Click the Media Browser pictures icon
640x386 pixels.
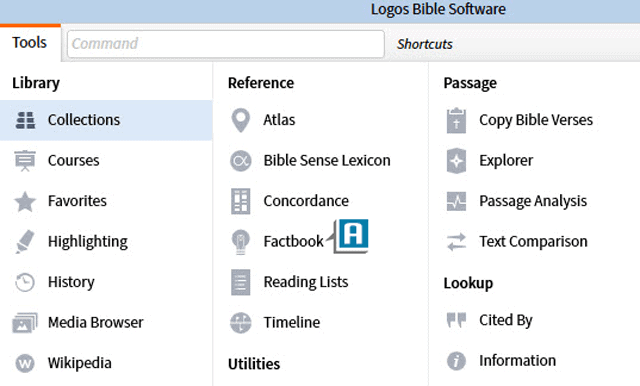coord(25,323)
